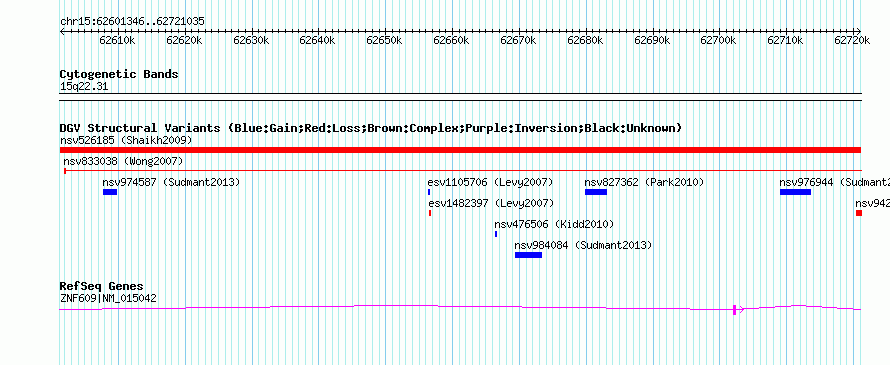Click the 62700k ruler tick label
This screenshot has width=890, height=365.
click(x=719, y=40)
